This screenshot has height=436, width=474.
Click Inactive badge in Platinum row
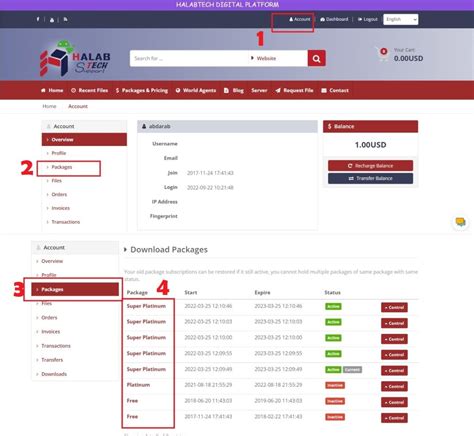tap(335, 385)
